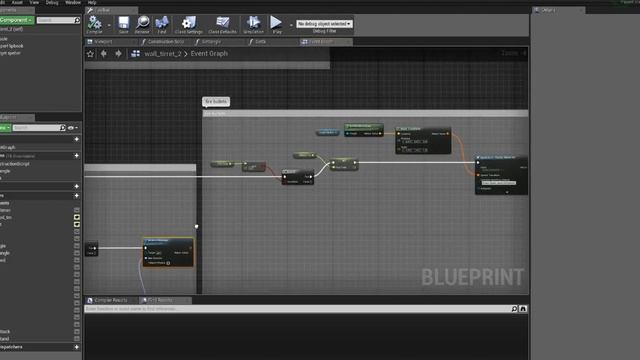The image size is (640, 360).
Task: Toggle the eye icon in the second-to-last variable row
Action: pos(76,331)
